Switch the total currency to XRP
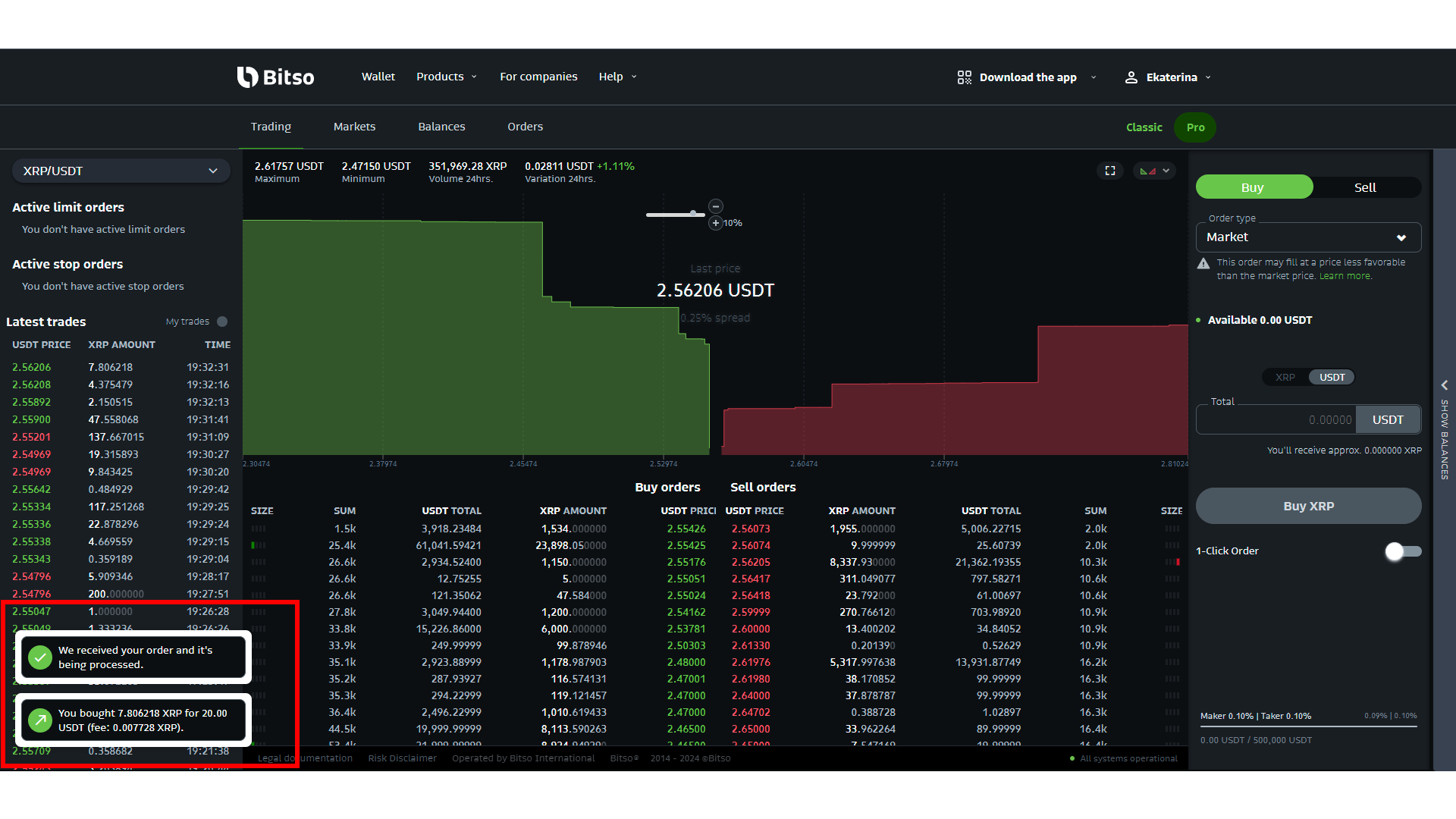This screenshot has height=819, width=1456. click(x=1285, y=377)
